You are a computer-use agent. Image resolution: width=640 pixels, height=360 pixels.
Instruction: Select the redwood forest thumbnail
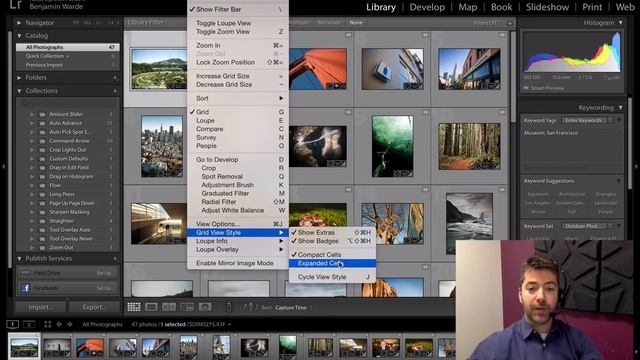(x=469, y=146)
